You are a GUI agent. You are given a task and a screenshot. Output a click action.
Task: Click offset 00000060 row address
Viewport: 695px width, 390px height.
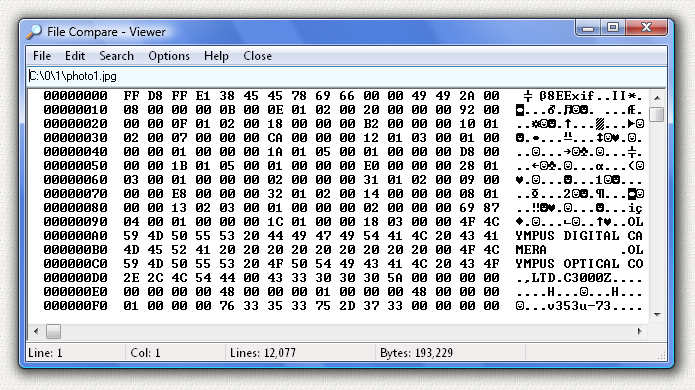75,180
